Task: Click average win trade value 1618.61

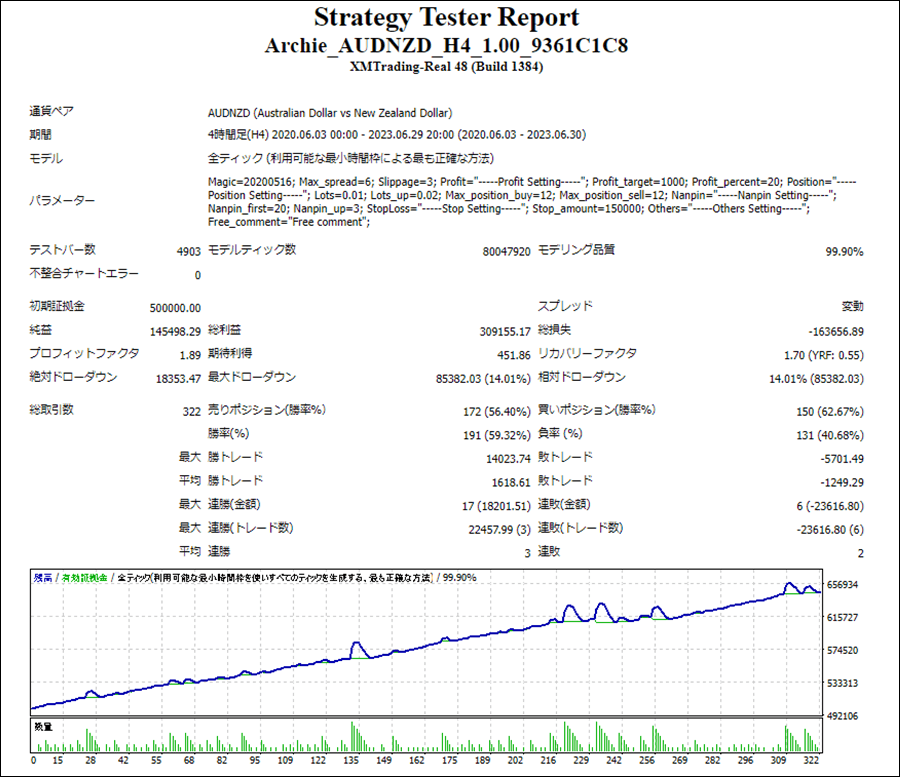Action: 511,482
